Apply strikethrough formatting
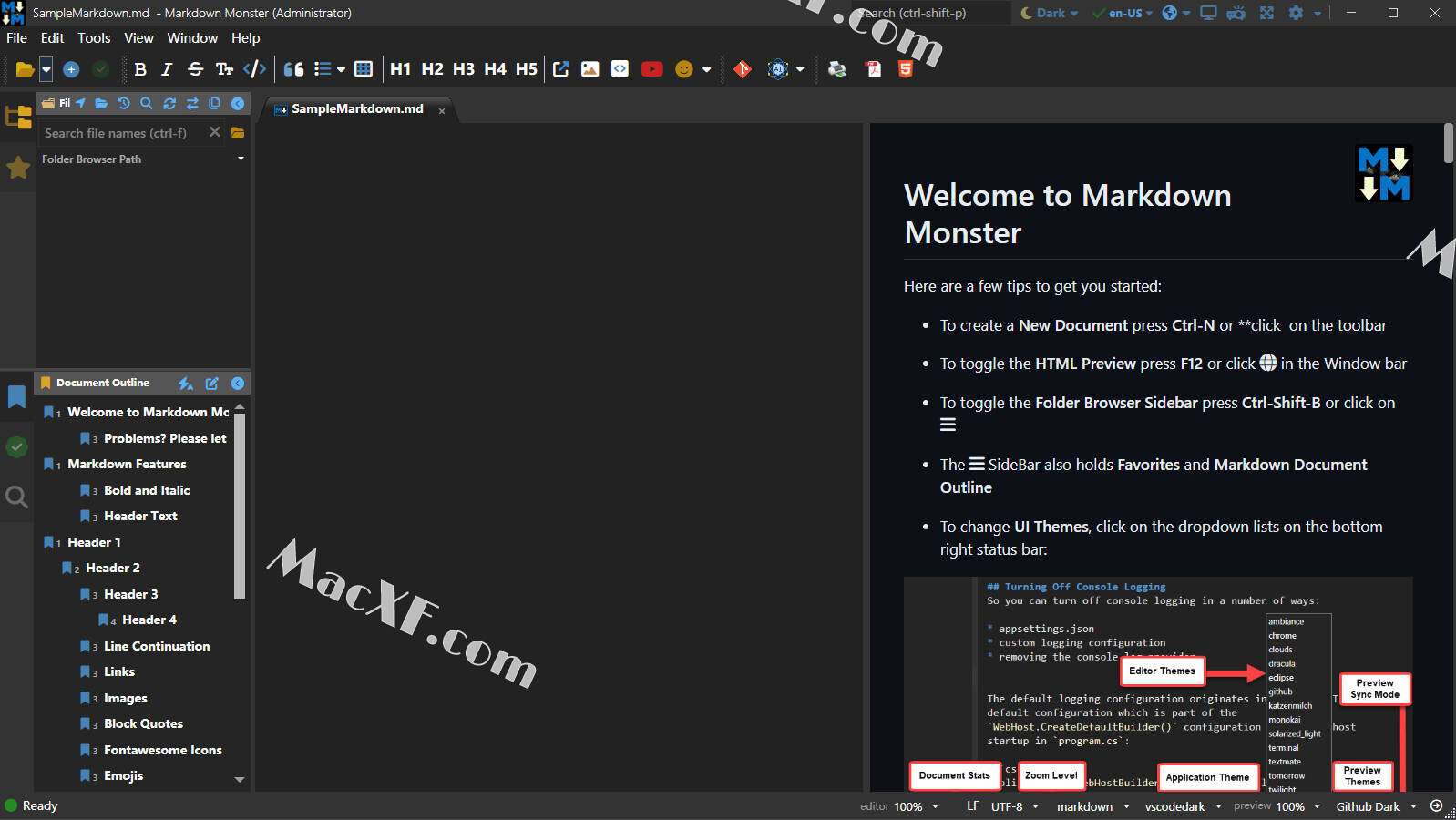1456x820 pixels. click(195, 69)
